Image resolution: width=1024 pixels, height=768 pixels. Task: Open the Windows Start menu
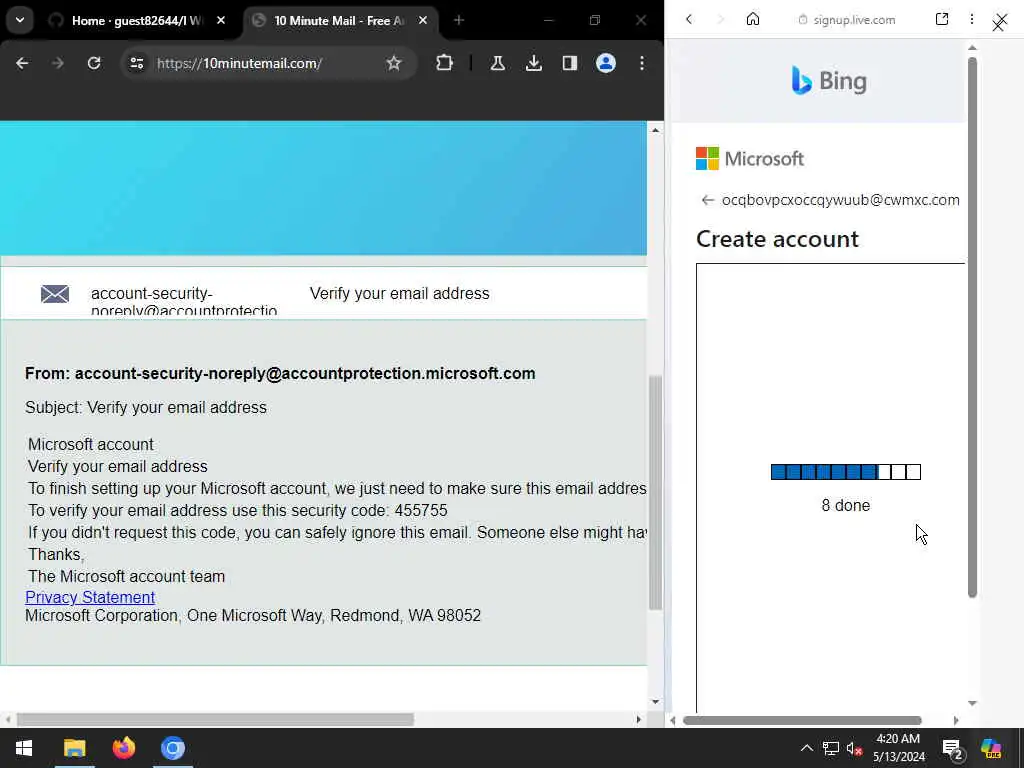[24, 748]
